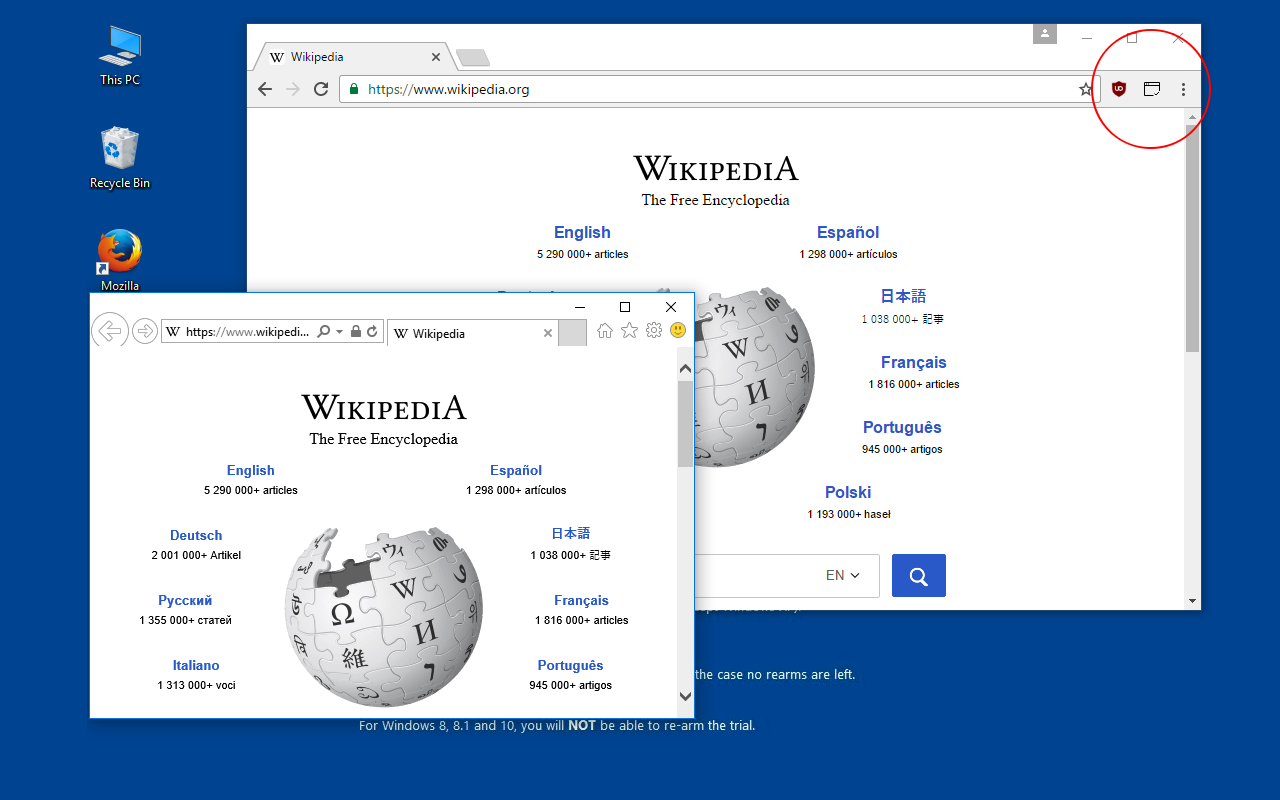
Task: Open Chrome's three-dot menu
Action: (1183, 89)
